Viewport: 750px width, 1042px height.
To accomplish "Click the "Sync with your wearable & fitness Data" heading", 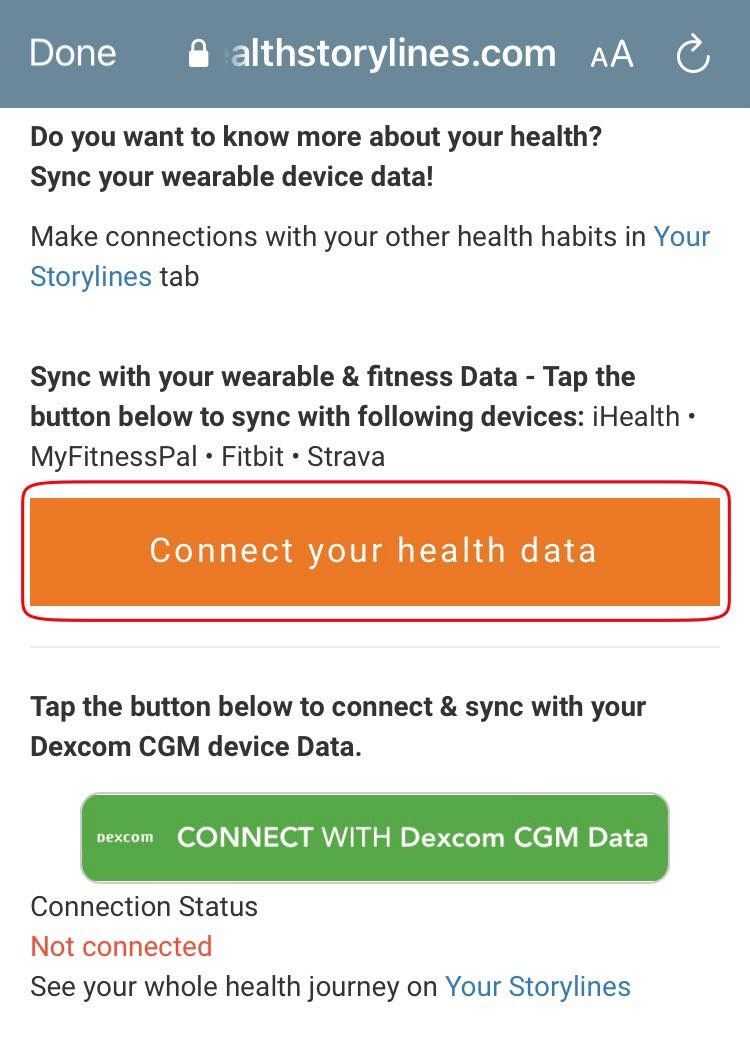I will [x=270, y=377].
